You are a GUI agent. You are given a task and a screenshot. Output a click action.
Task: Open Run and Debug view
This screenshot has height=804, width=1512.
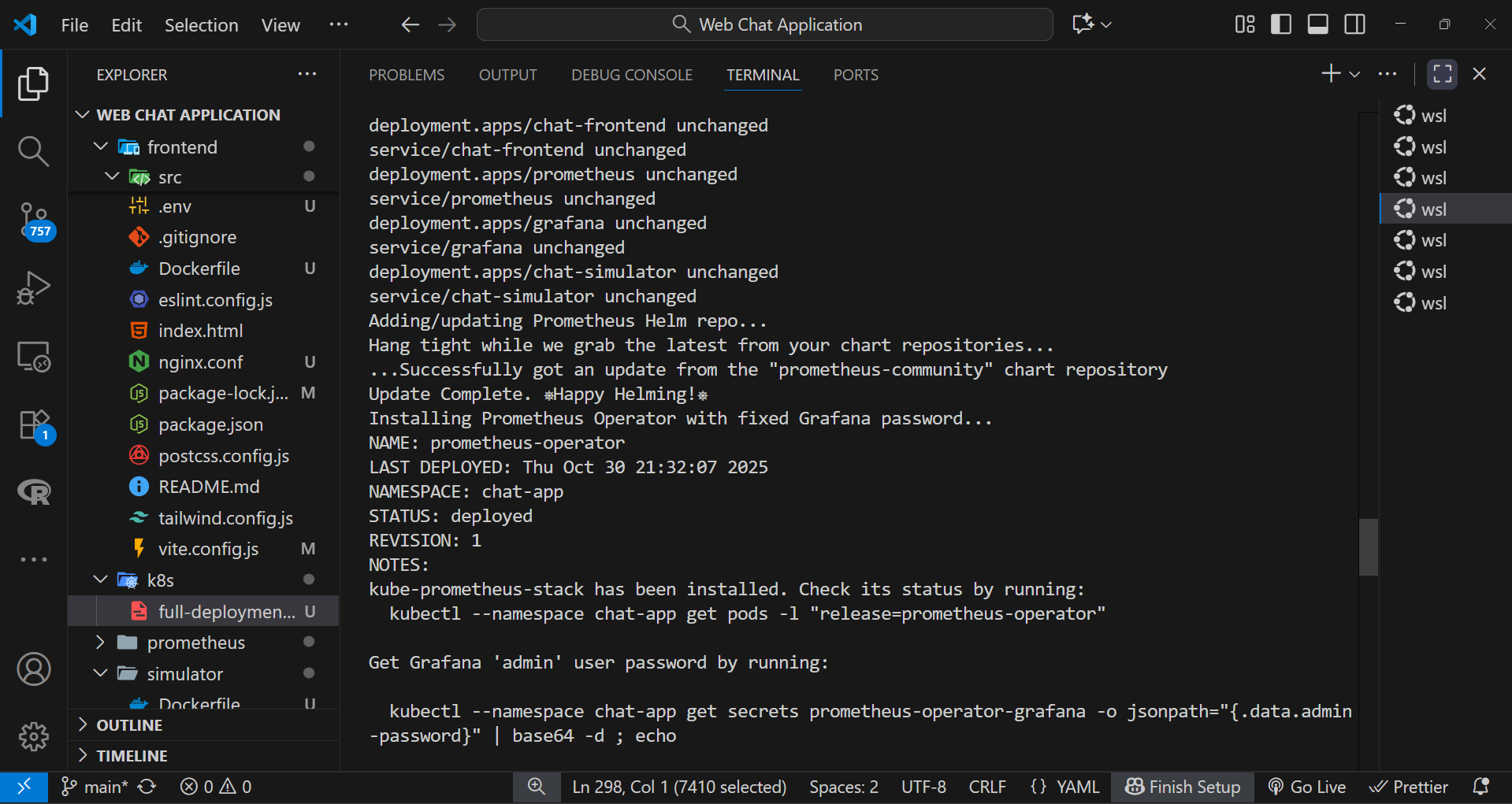(x=33, y=288)
